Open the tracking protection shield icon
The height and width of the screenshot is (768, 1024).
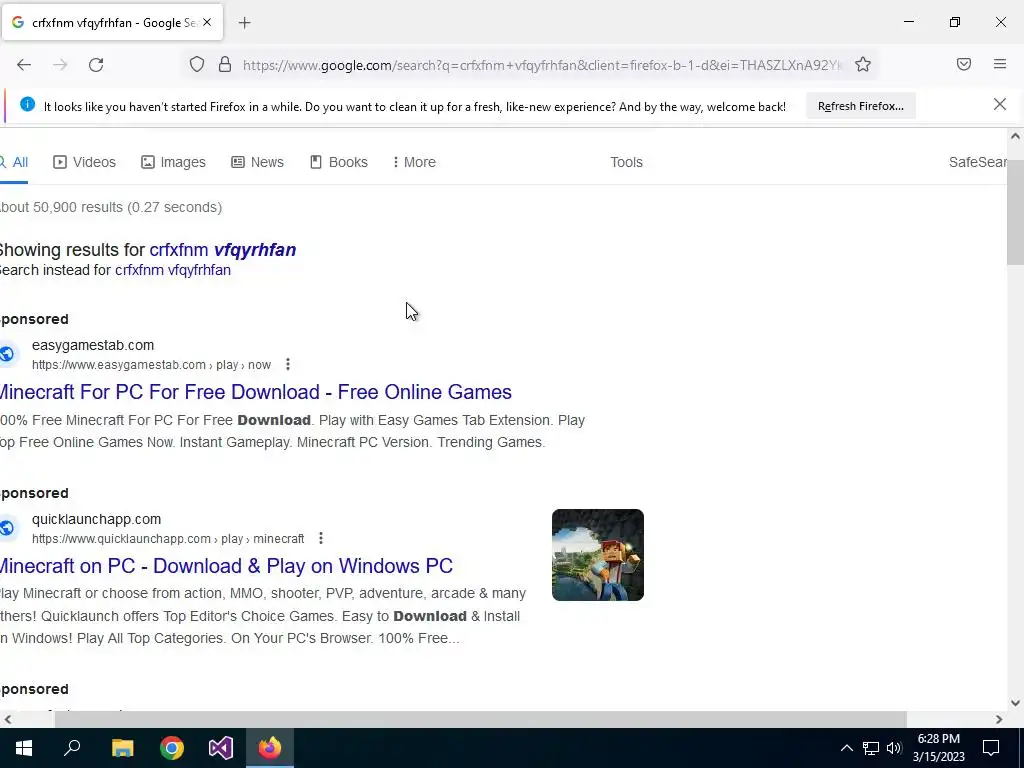point(197,65)
